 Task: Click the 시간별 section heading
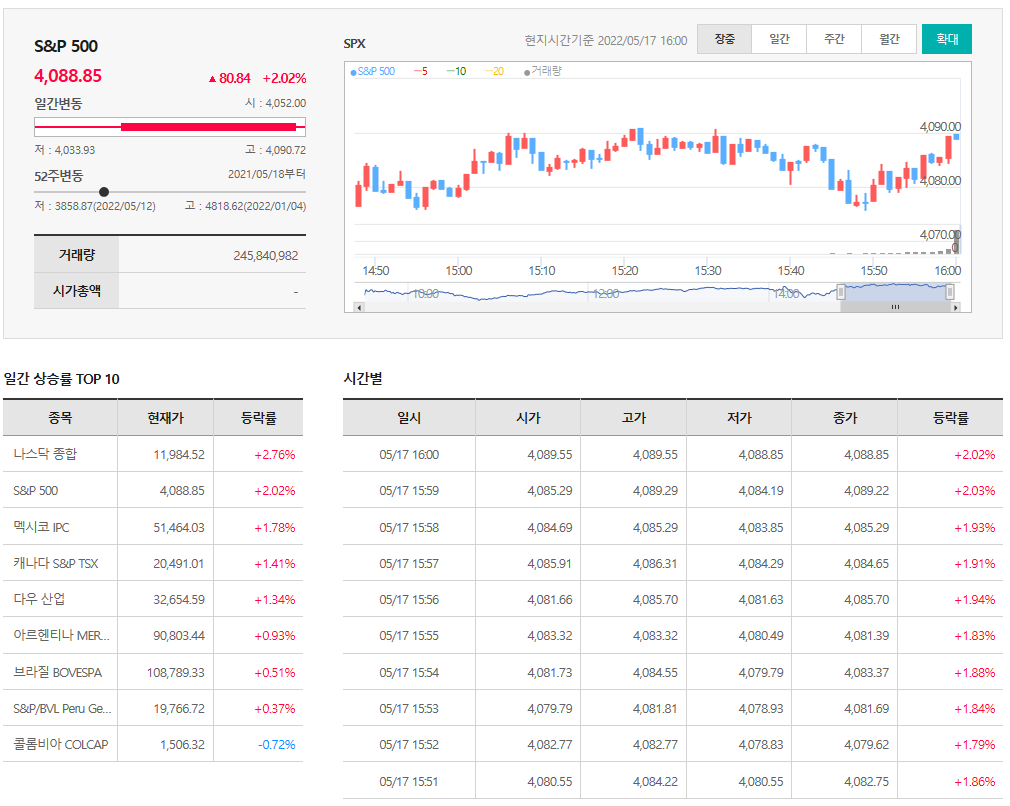(363, 379)
